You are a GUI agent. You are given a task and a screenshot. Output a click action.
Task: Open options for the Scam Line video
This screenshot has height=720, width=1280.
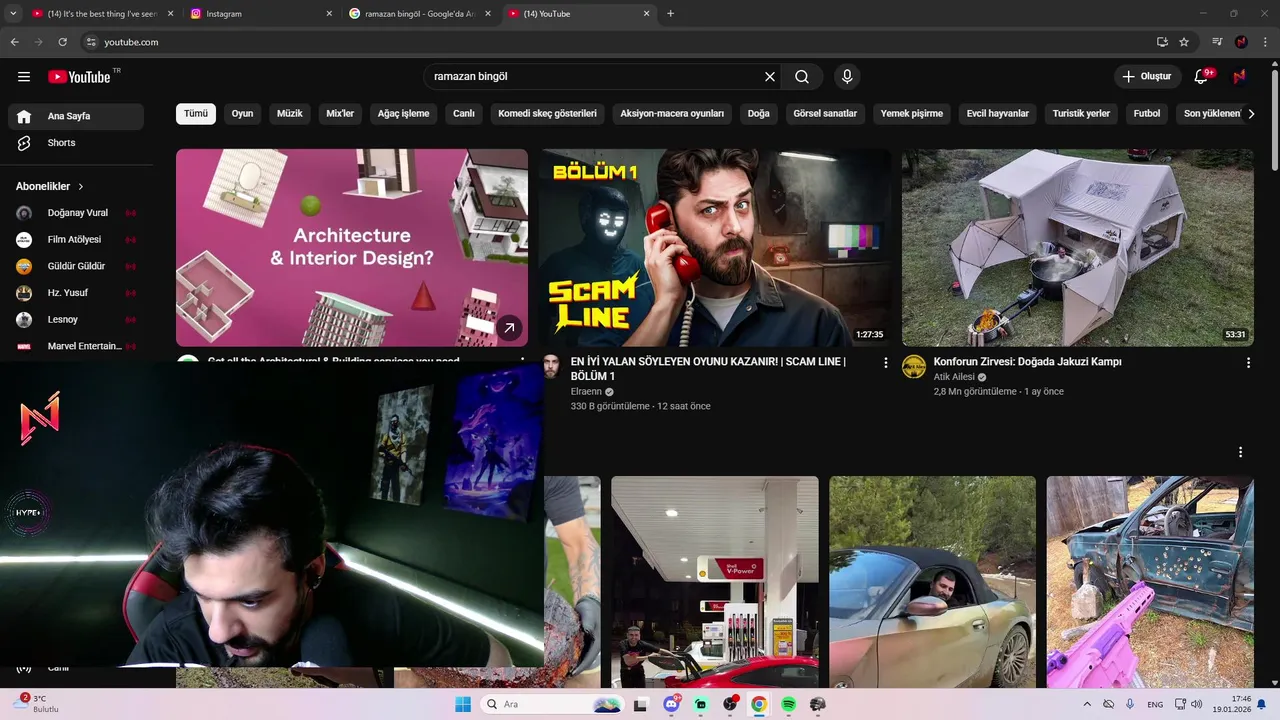click(885, 363)
